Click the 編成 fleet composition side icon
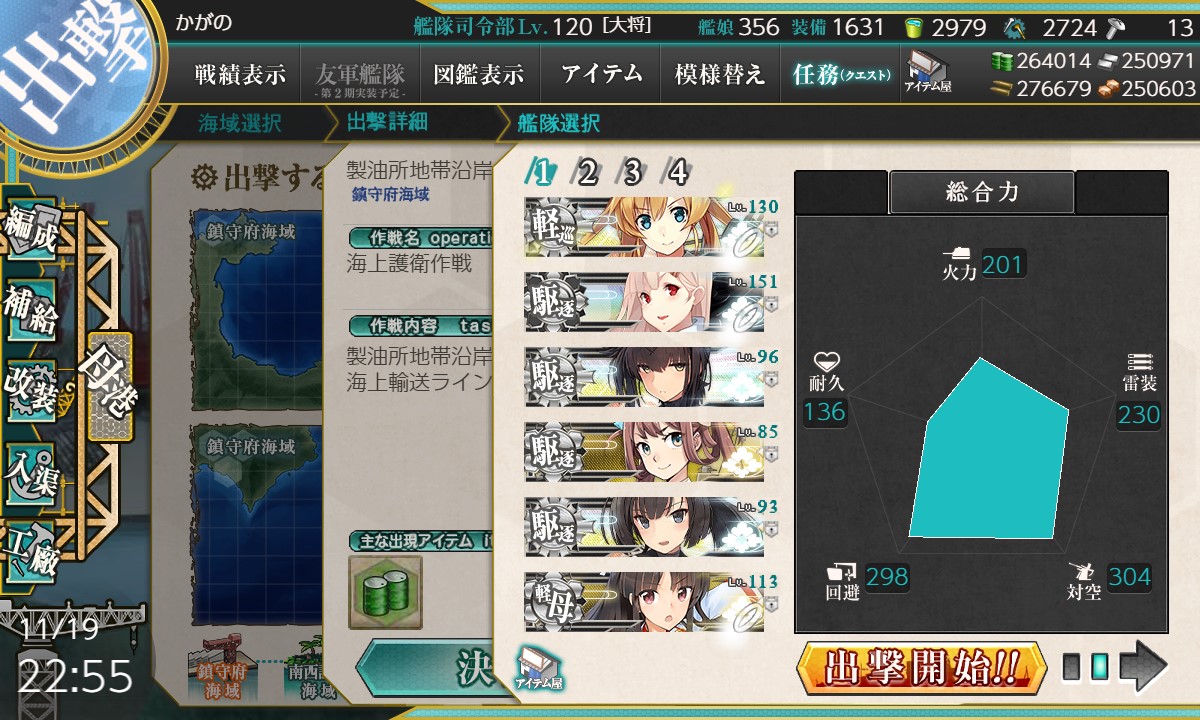1200x720 pixels. coord(32,232)
